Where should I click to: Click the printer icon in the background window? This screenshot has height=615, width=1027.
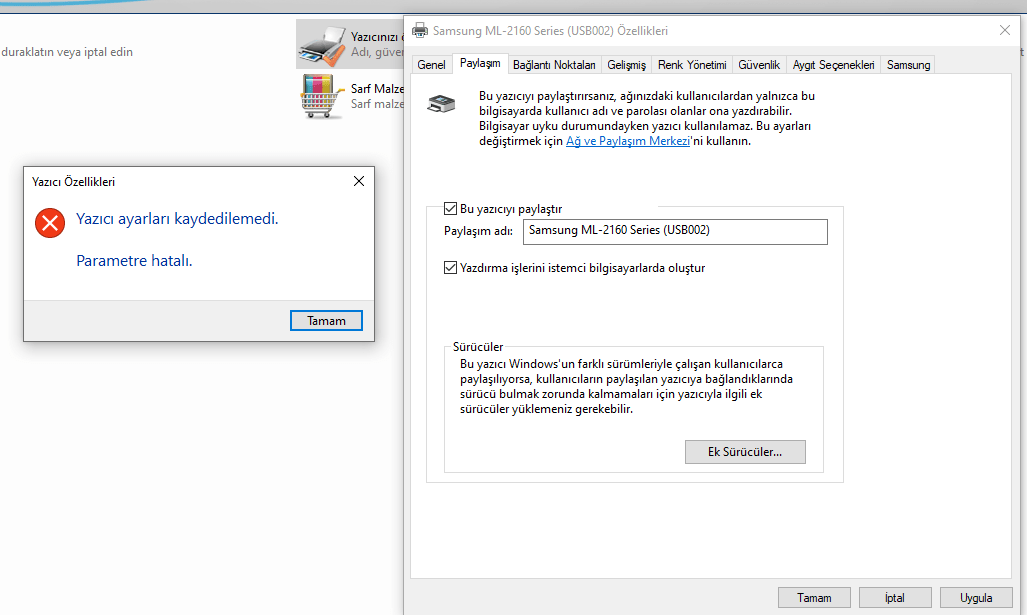322,45
